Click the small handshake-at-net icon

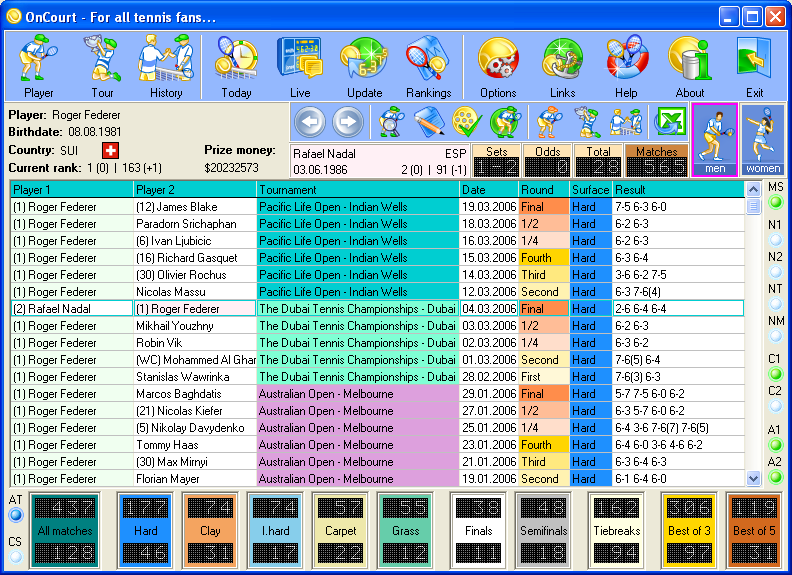click(x=625, y=122)
